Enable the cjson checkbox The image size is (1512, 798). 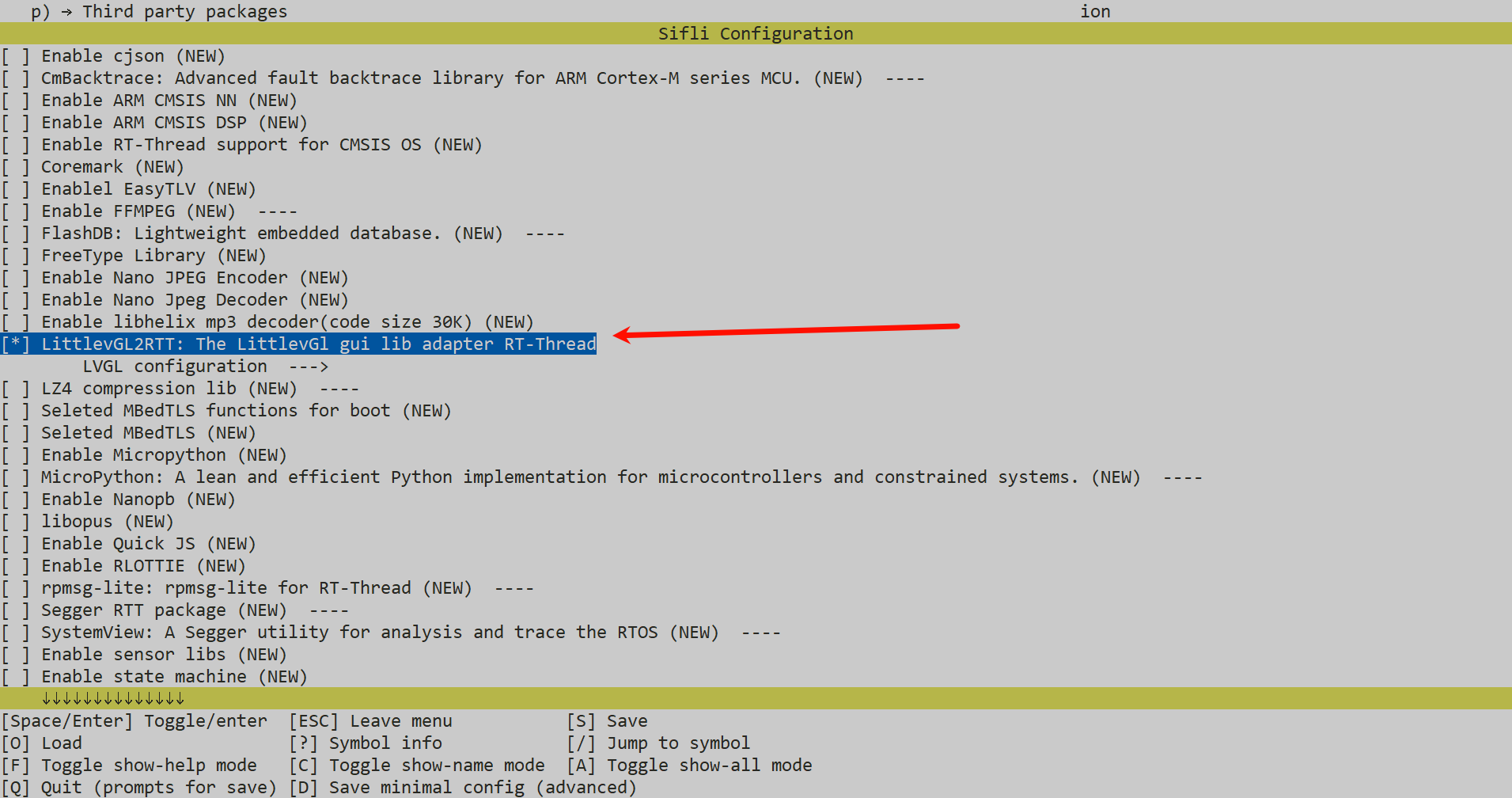(16, 56)
